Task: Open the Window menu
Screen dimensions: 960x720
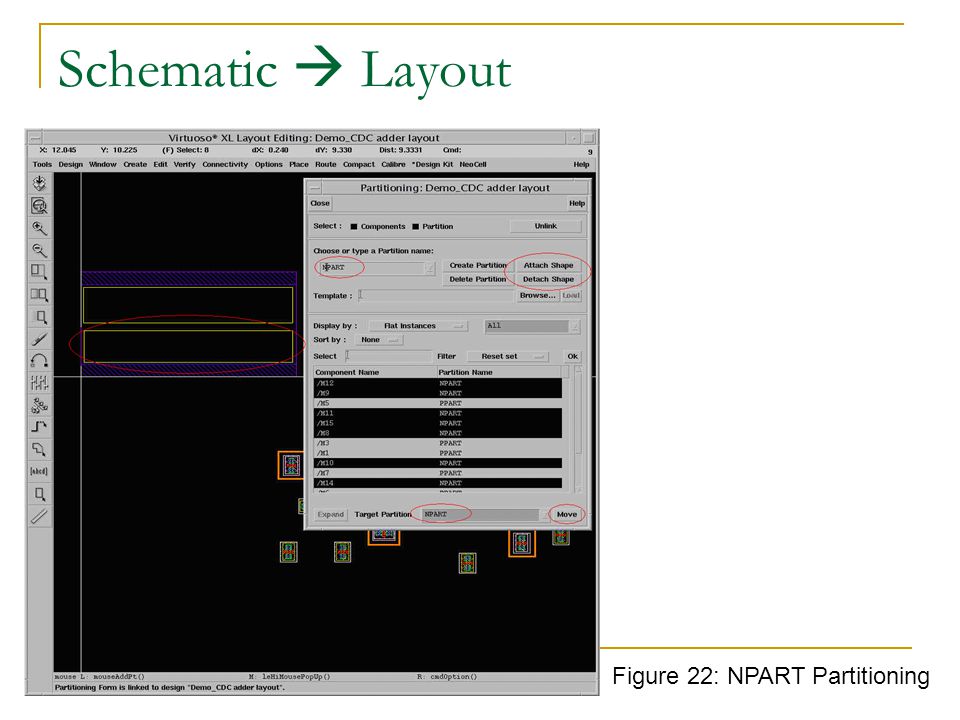Action: 102,165
